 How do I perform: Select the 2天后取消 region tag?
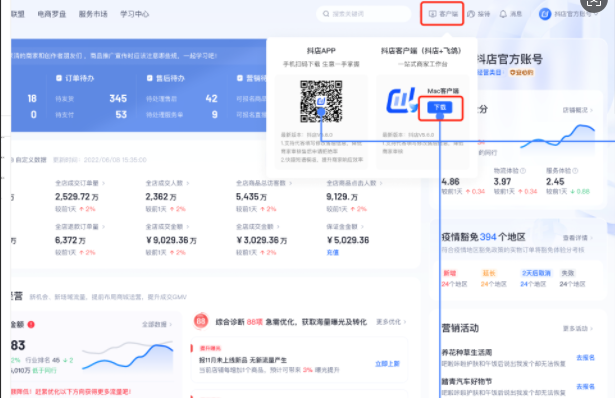click(536, 273)
